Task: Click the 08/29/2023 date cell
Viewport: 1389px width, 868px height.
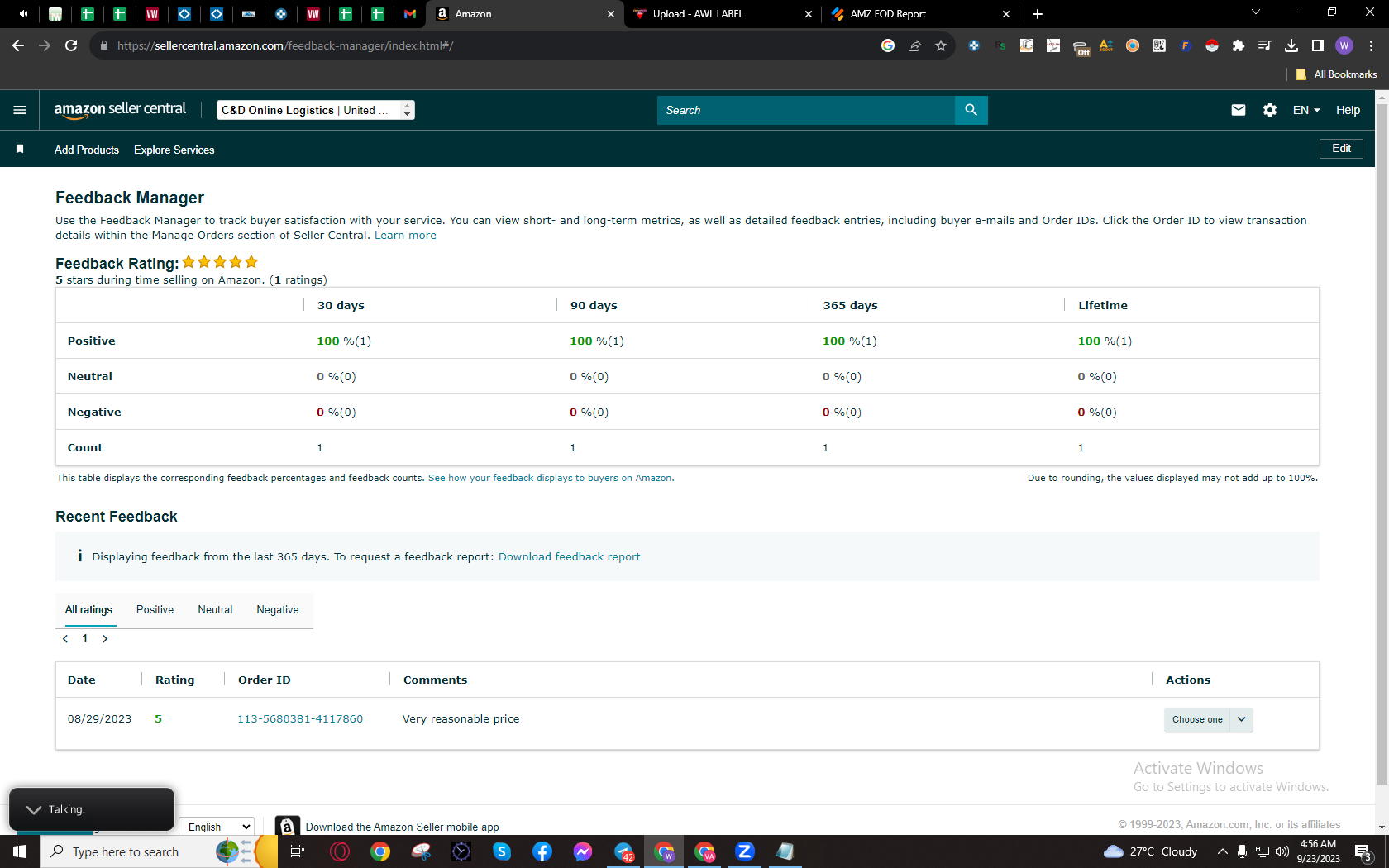Action: point(99,719)
